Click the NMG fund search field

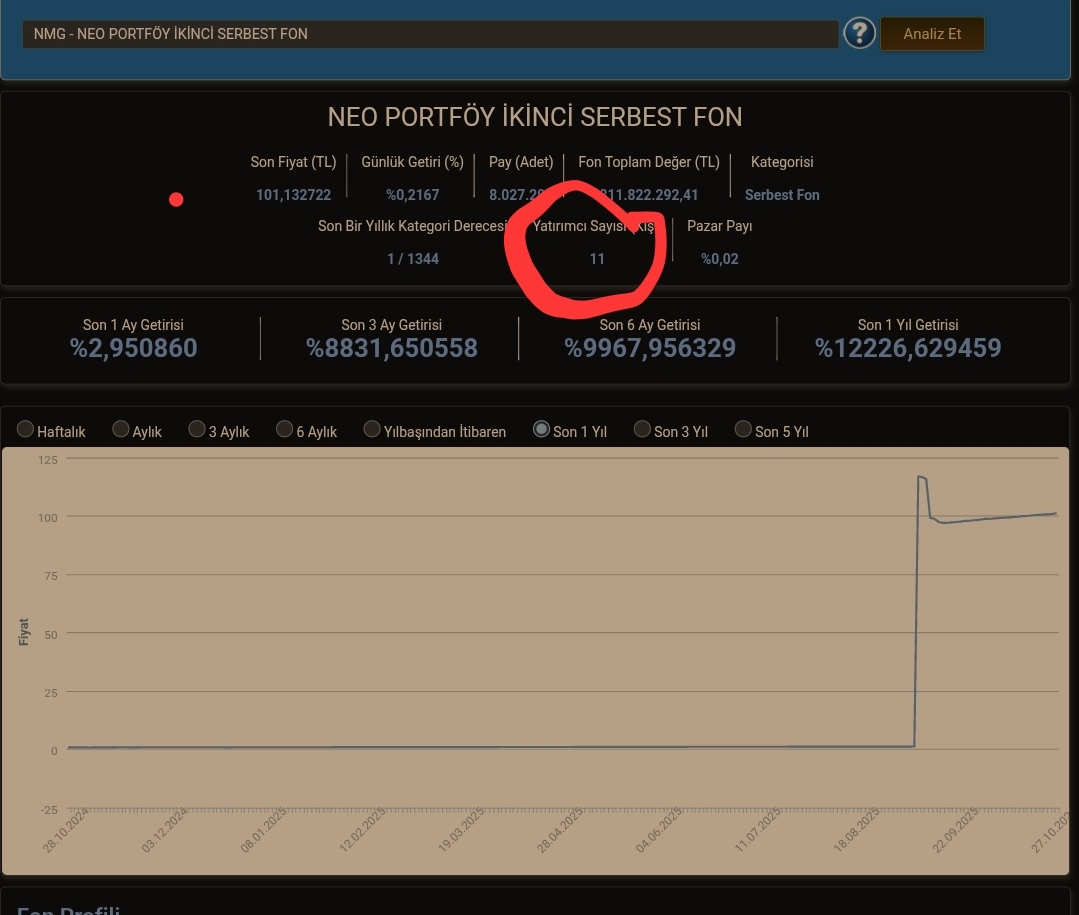[x=430, y=34]
